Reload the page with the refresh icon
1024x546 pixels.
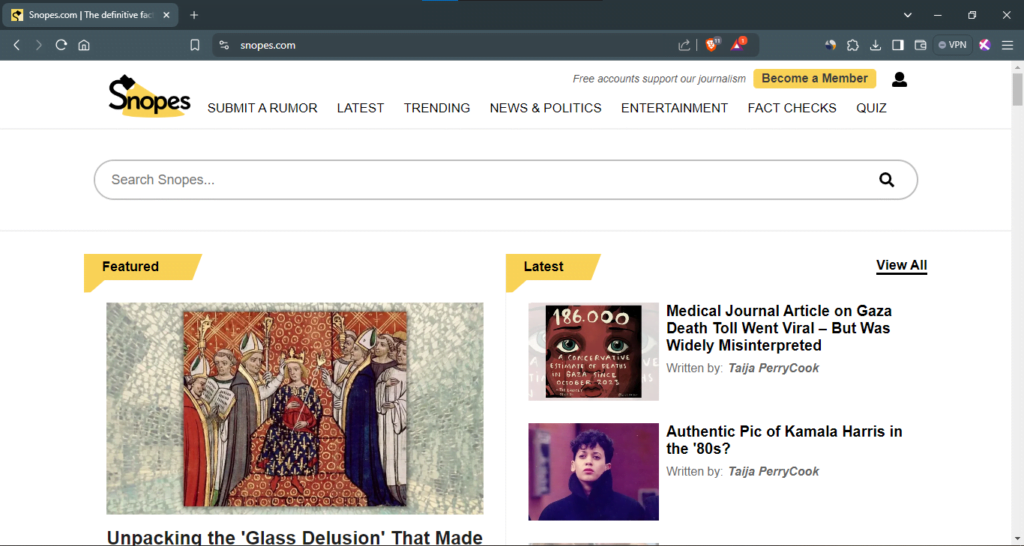click(x=61, y=45)
